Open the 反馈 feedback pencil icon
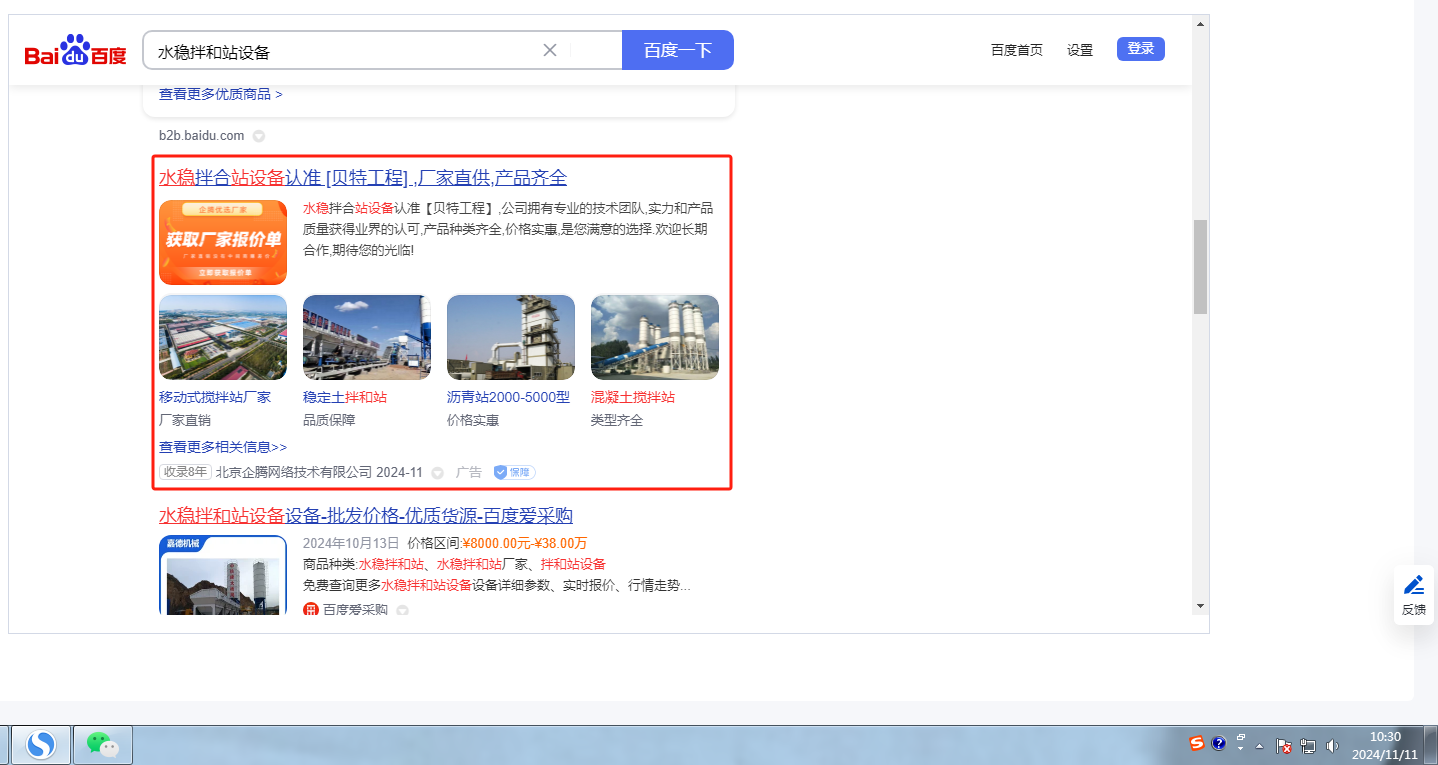This screenshot has width=1438, height=765. coord(1413,585)
